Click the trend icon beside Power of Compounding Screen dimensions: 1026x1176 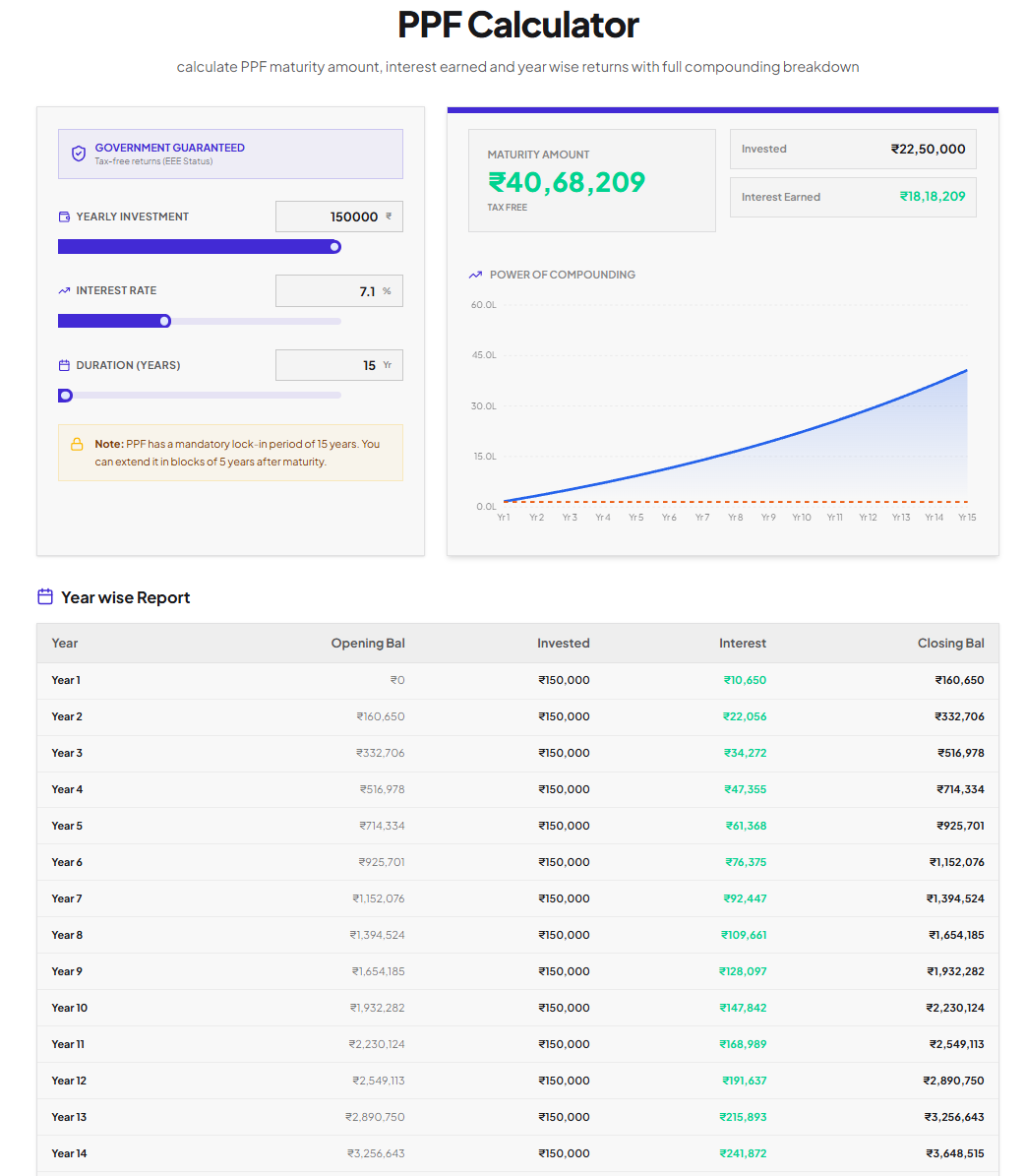tap(475, 275)
